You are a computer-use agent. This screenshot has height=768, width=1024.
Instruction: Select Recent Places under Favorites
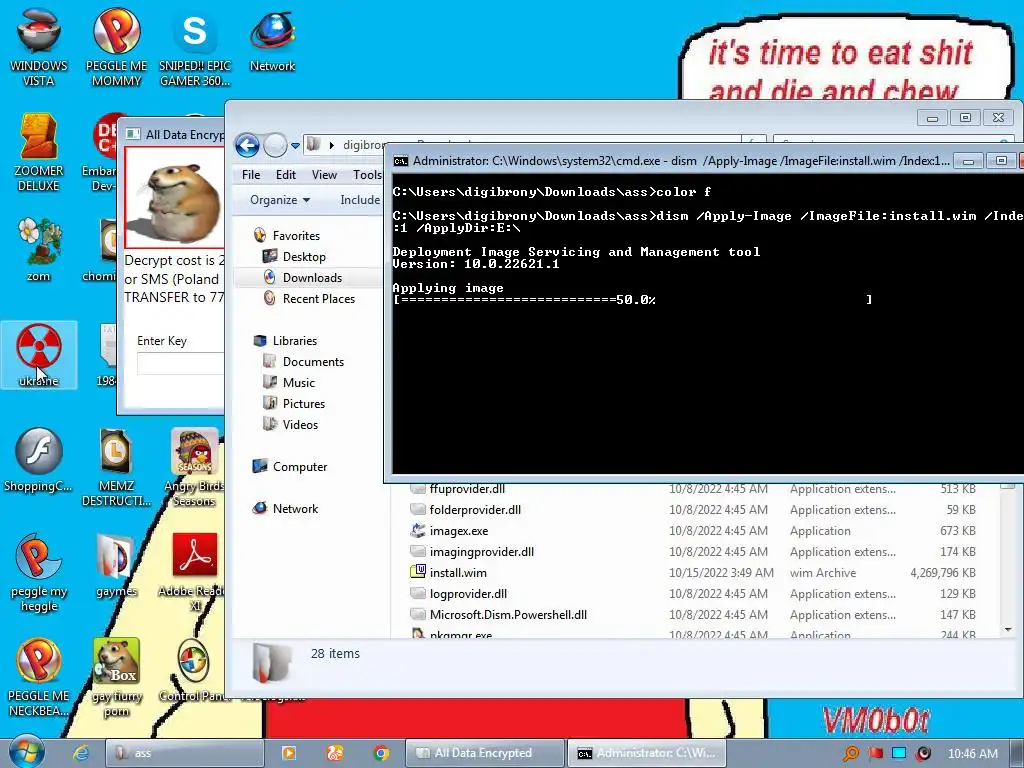[x=318, y=298]
